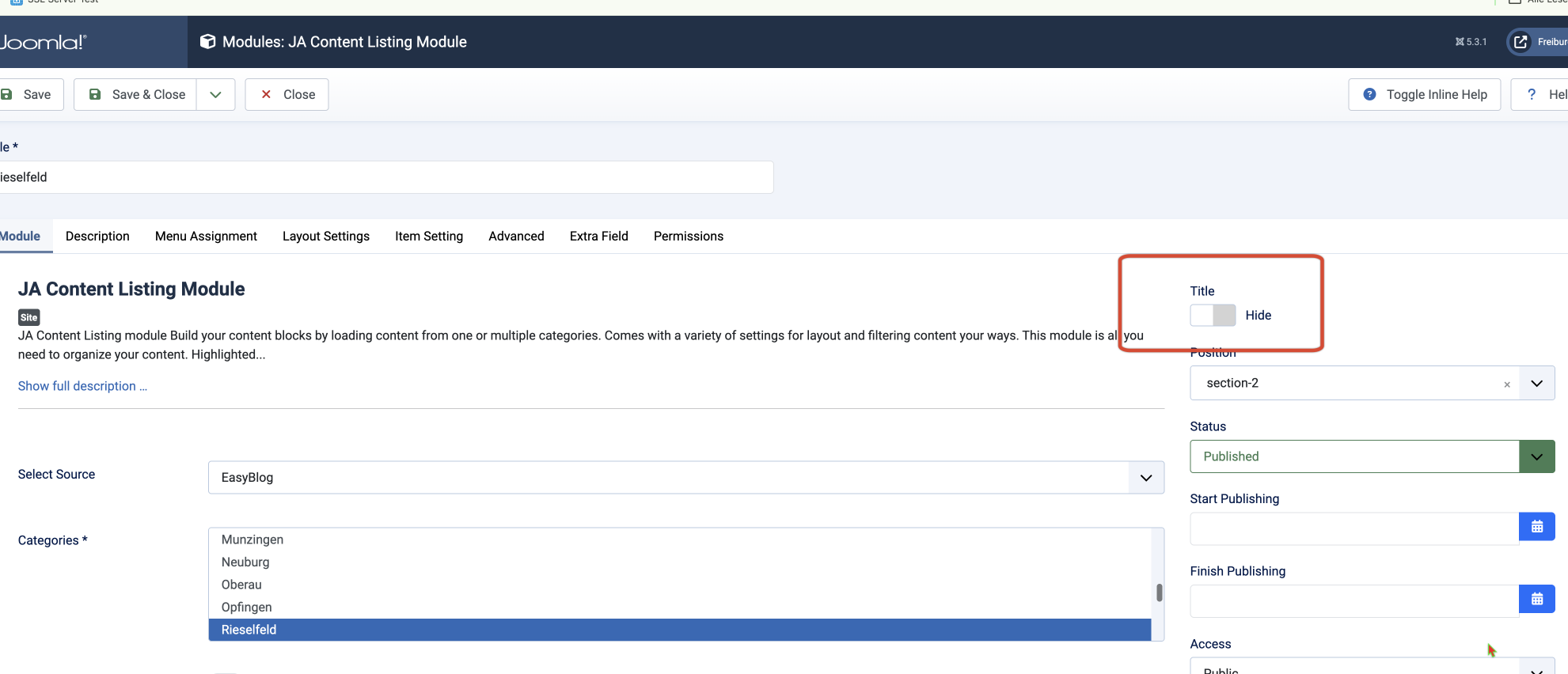This screenshot has height=674, width=1568.
Task: Select Munzingen in Categories list
Action: [x=680, y=540]
